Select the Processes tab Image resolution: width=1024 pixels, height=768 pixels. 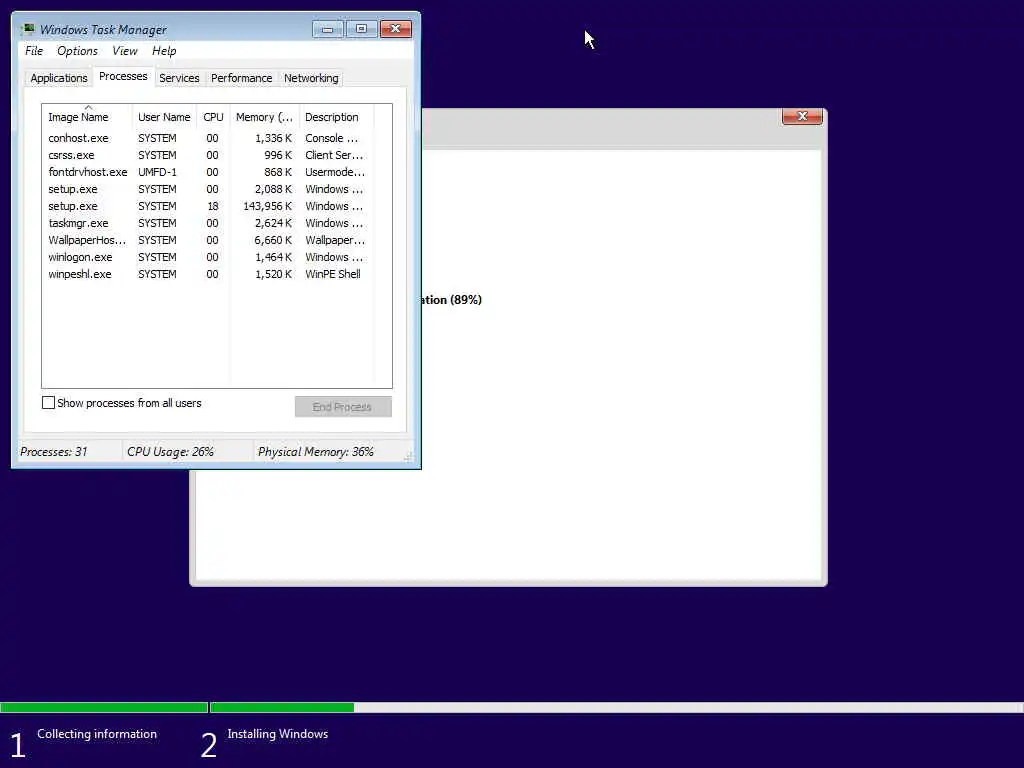click(x=123, y=76)
